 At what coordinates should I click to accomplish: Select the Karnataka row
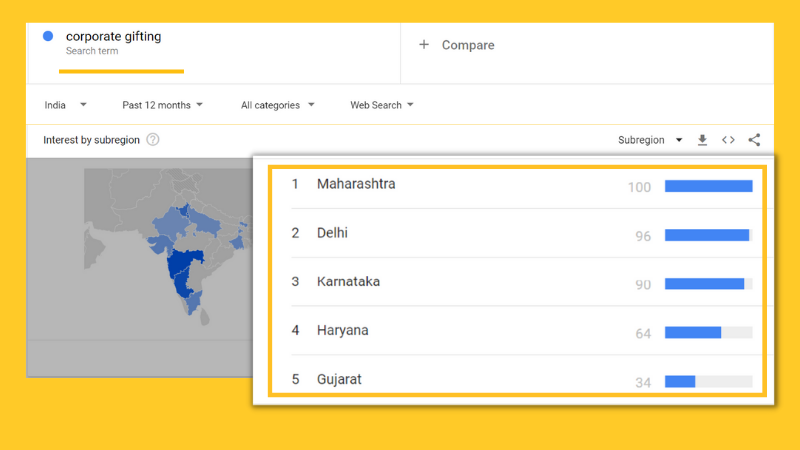pos(521,282)
